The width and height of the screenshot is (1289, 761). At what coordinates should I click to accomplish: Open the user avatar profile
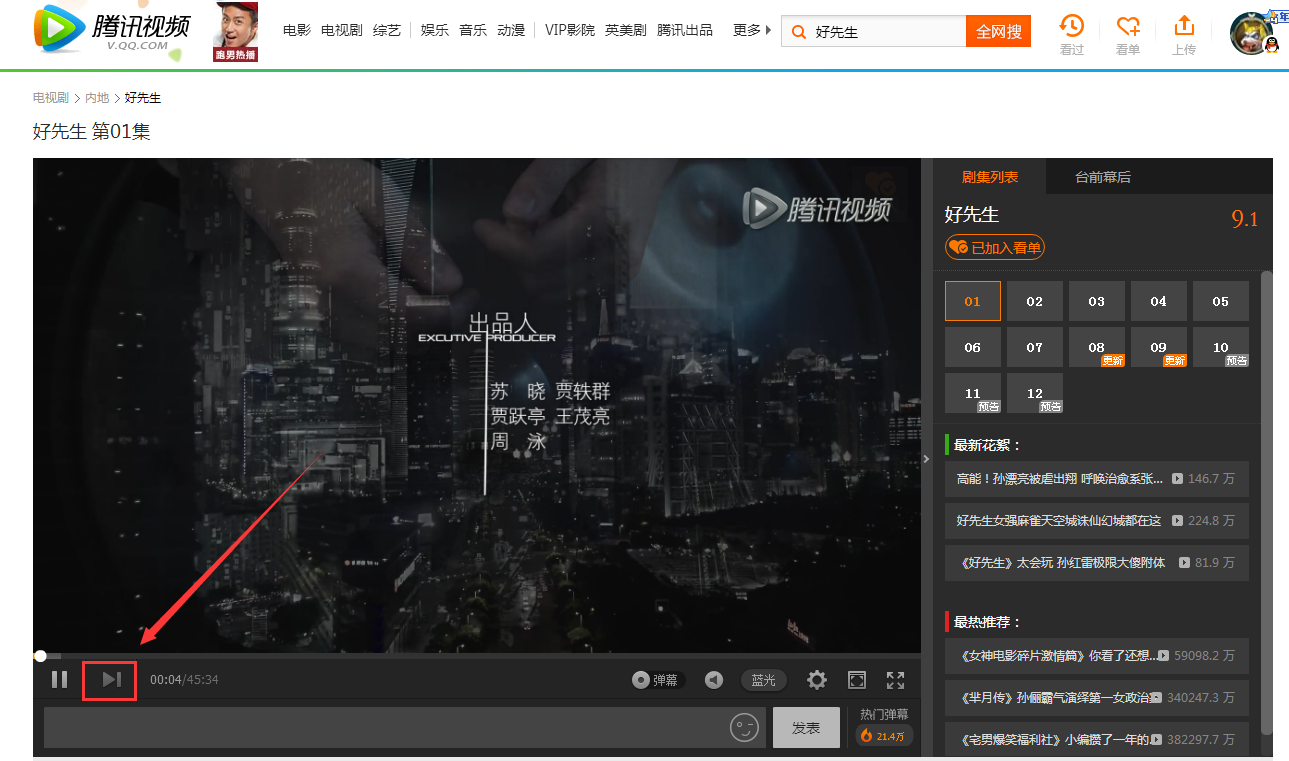click(x=1252, y=33)
